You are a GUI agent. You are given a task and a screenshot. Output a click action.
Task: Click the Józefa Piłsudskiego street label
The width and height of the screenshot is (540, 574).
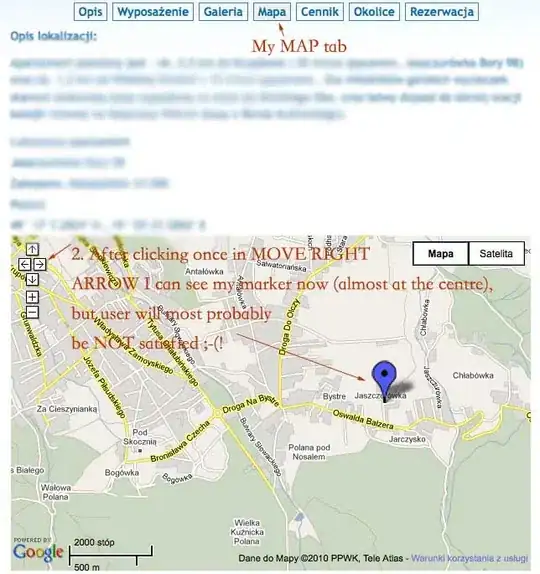click(x=105, y=387)
